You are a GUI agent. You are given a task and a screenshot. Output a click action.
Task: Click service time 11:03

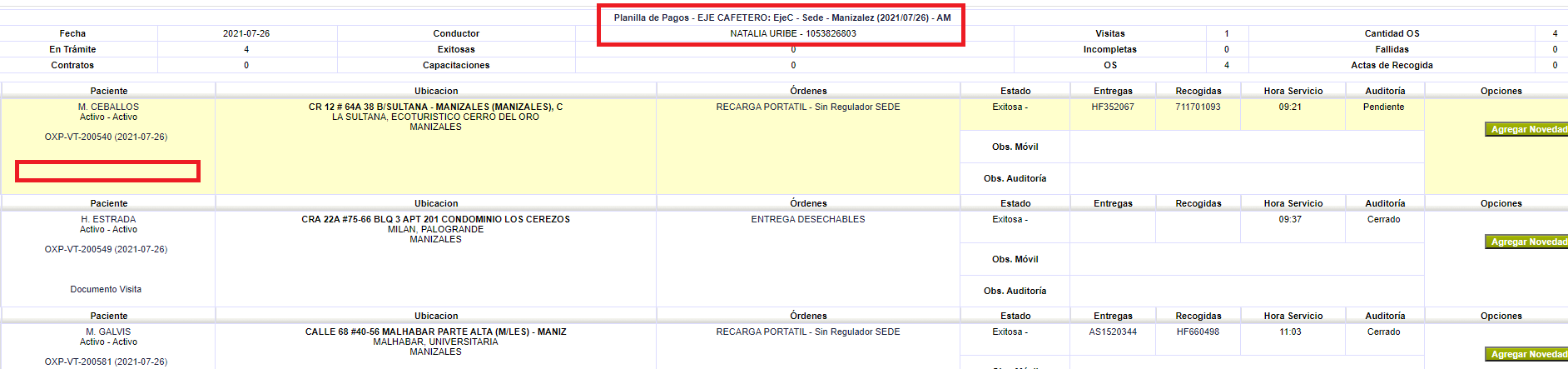pyautogui.click(x=1290, y=332)
